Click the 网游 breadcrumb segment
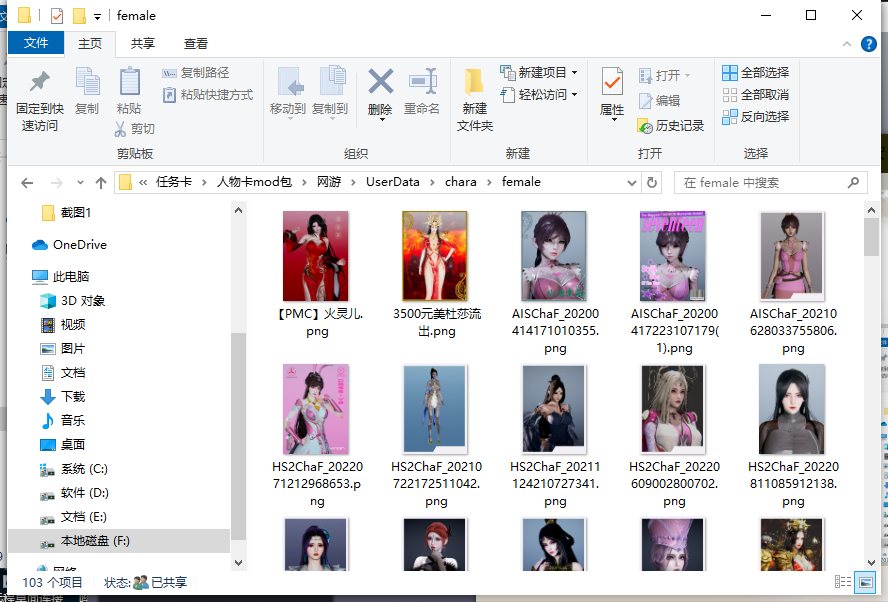The image size is (888, 602). (x=329, y=182)
